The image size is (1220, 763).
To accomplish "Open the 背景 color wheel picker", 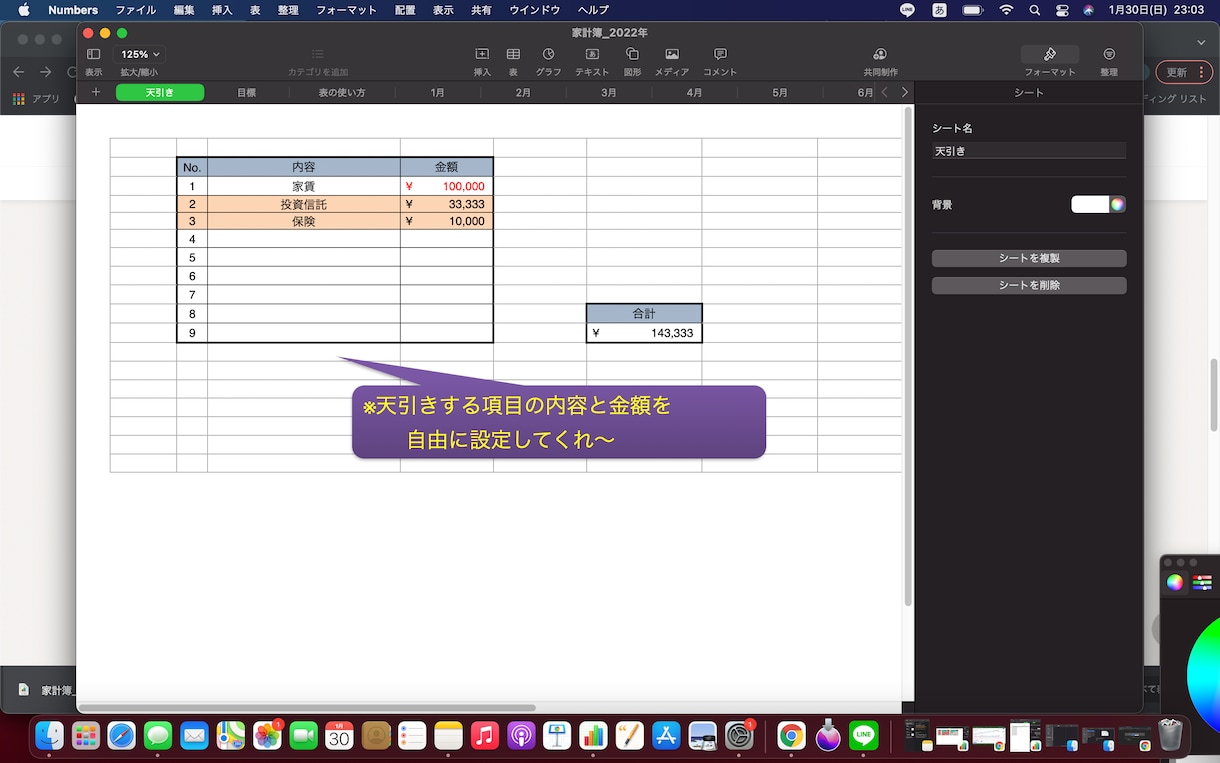I will 1118,204.
